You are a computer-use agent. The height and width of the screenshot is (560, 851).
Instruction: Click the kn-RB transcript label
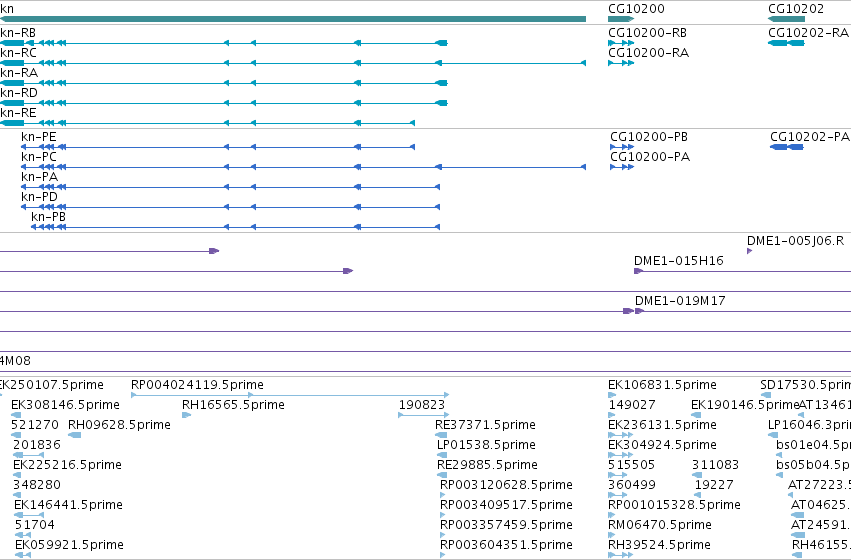click(18, 33)
